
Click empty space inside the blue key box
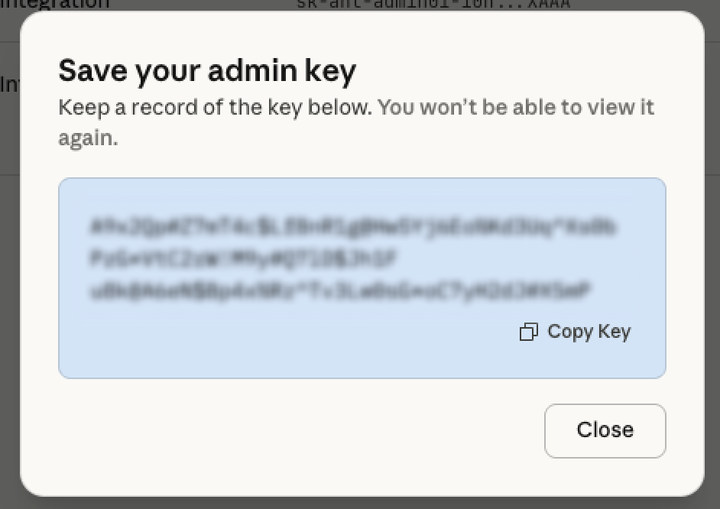click(x=250, y=345)
